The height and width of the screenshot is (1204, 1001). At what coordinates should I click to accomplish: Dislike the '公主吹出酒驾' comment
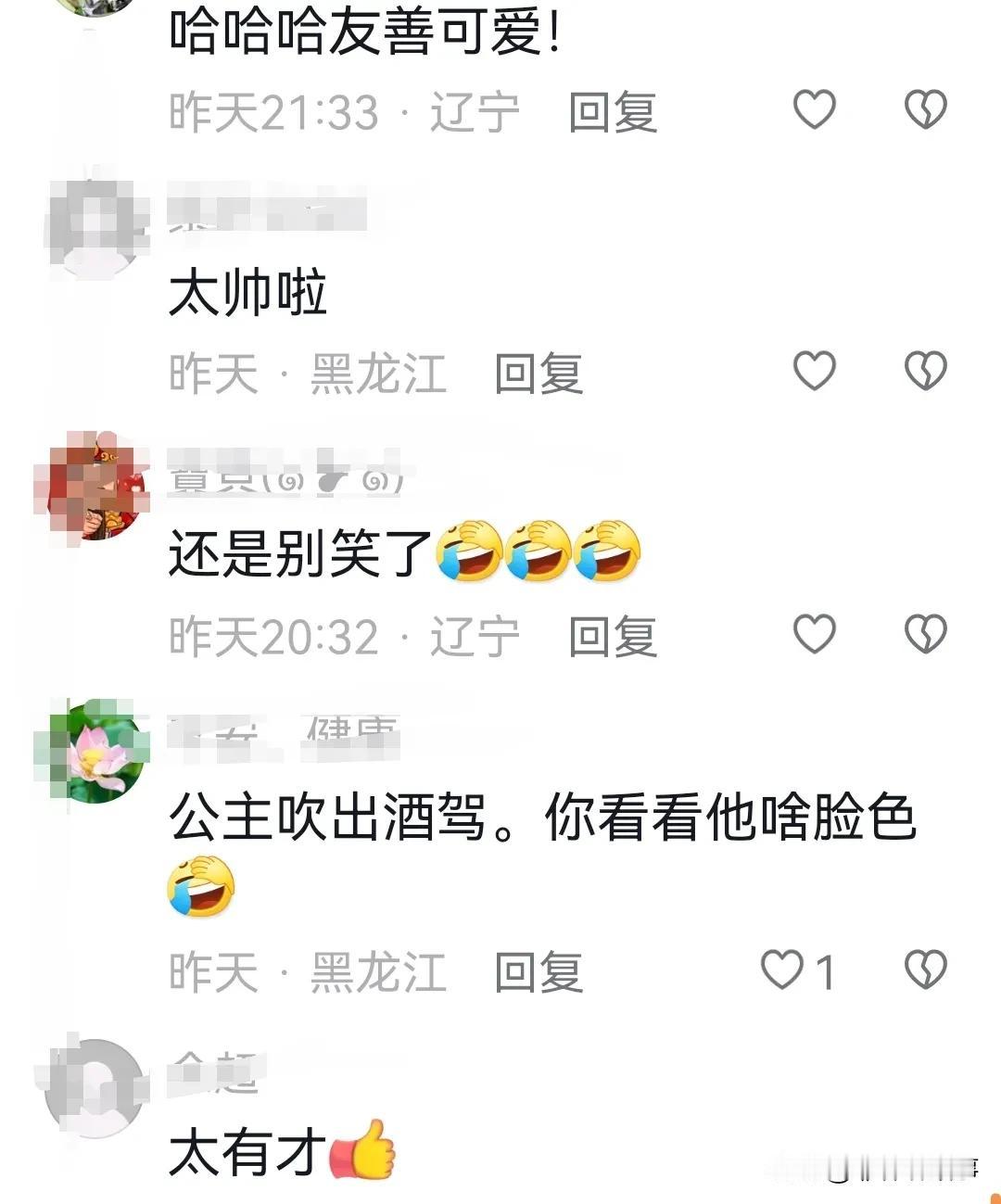click(x=925, y=970)
